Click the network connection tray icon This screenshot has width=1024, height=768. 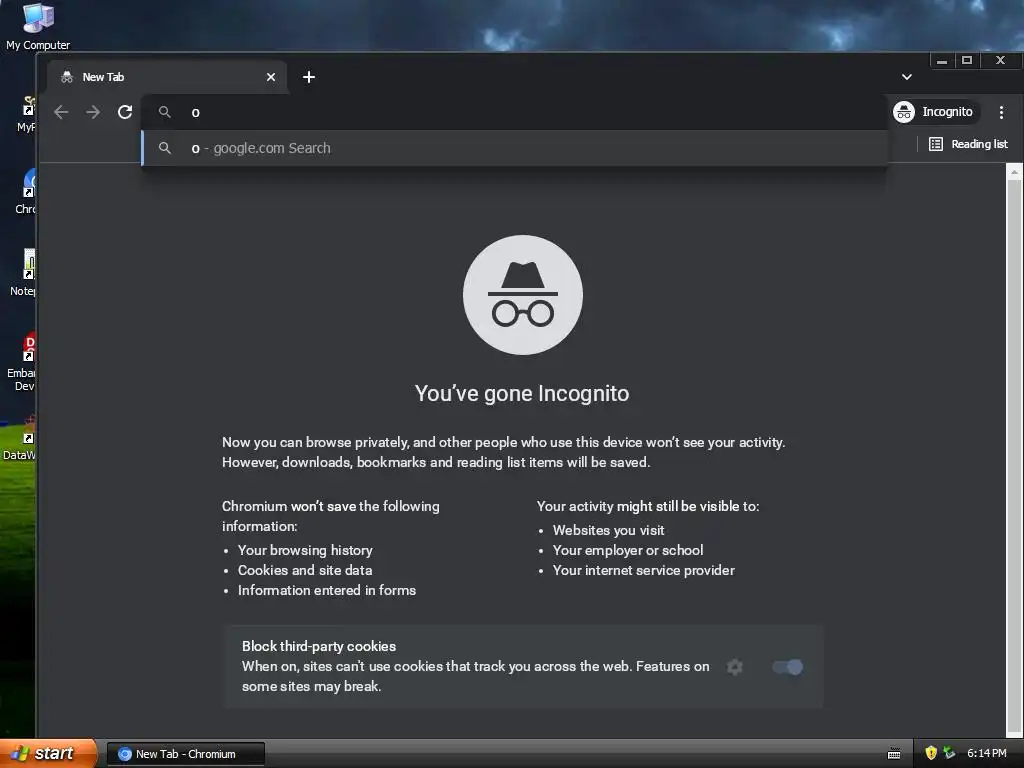pos(949,753)
